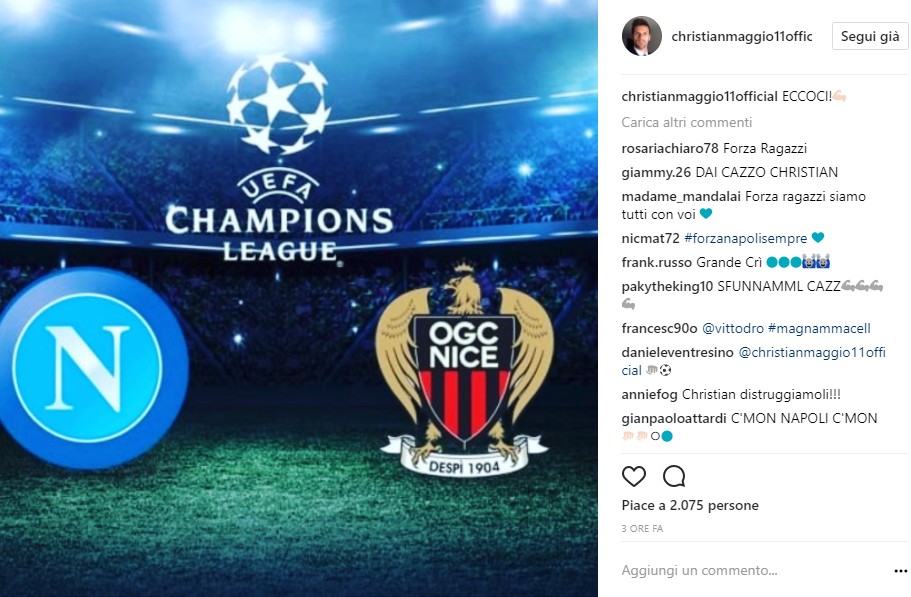This screenshot has height=597, width=911.
Task: Open gianpaoloattardi's profile
Action: click(x=674, y=418)
